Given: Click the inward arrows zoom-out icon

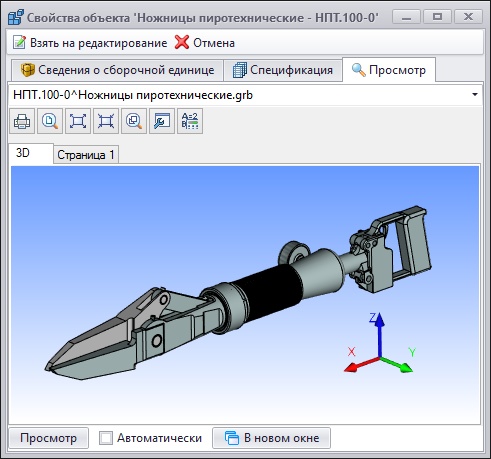Looking at the screenshot, I should (x=106, y=121).
